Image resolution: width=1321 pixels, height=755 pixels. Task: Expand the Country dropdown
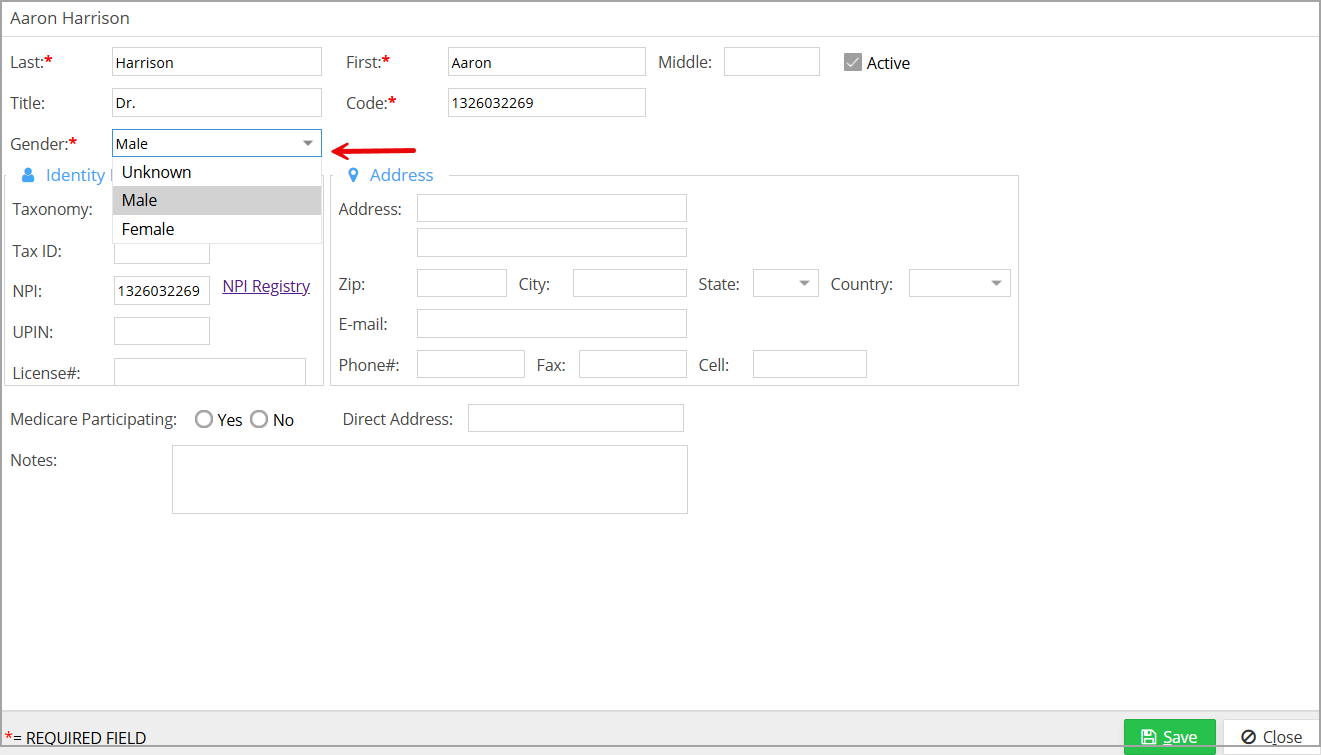960,284
